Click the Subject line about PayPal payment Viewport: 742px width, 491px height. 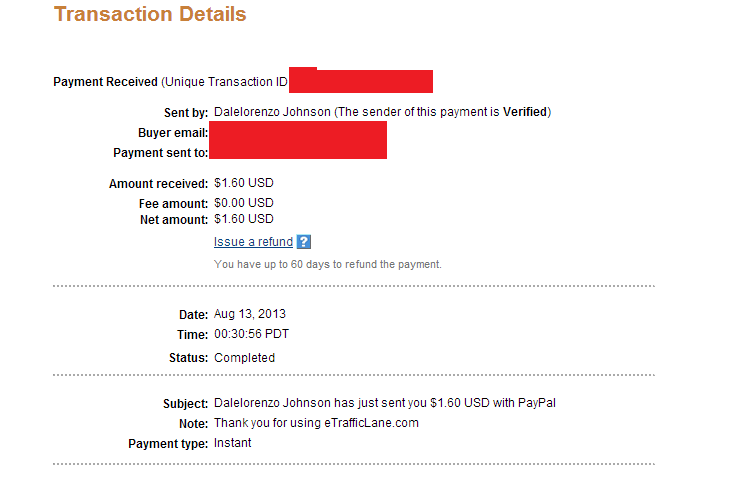(385, 403)
